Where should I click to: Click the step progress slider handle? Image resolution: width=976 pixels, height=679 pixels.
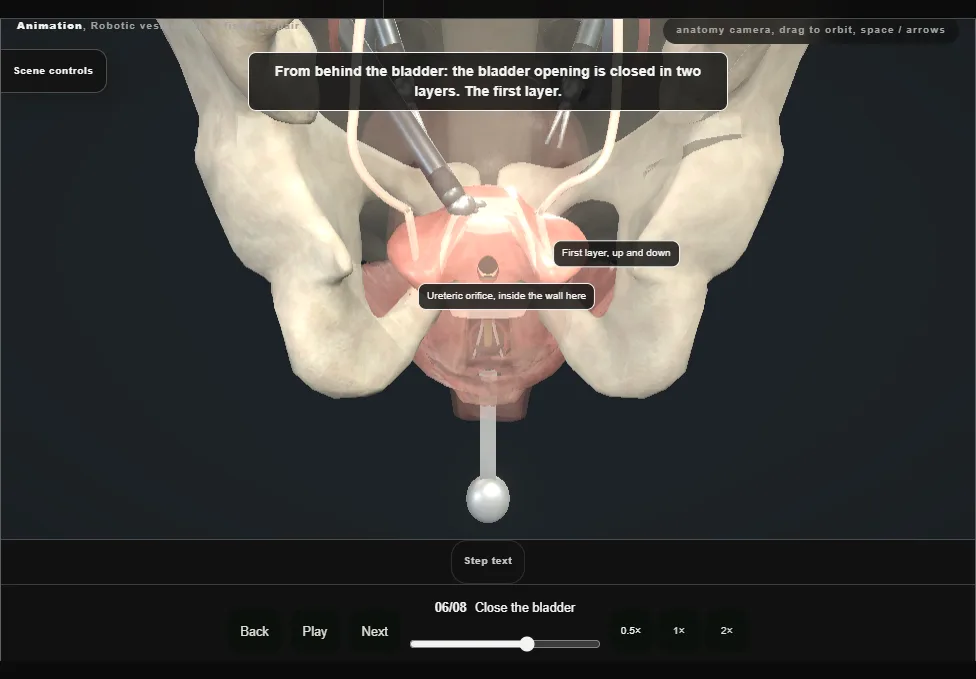[x=527, y=644]
